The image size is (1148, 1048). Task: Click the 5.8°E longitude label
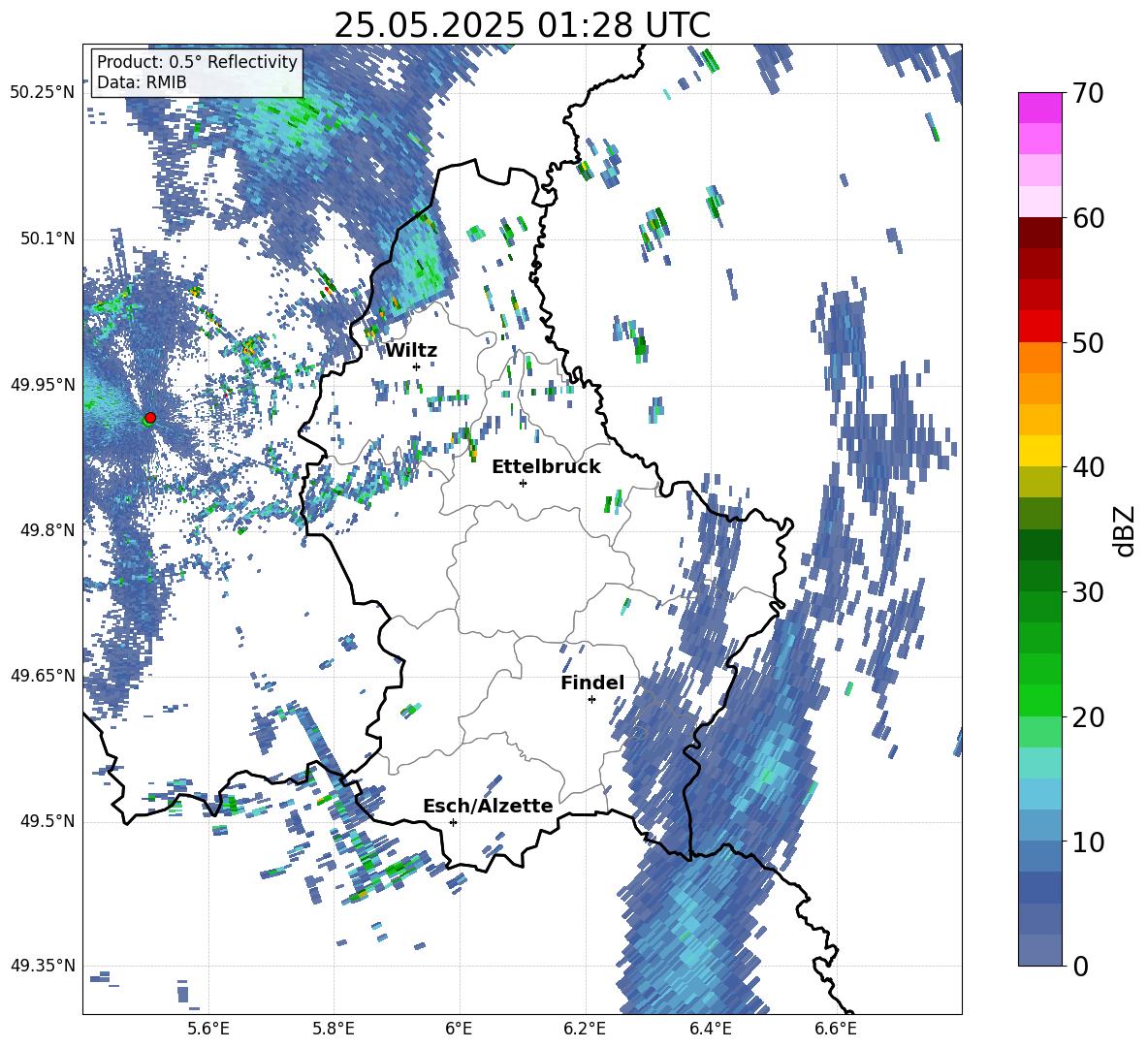tap(334, 1029)
